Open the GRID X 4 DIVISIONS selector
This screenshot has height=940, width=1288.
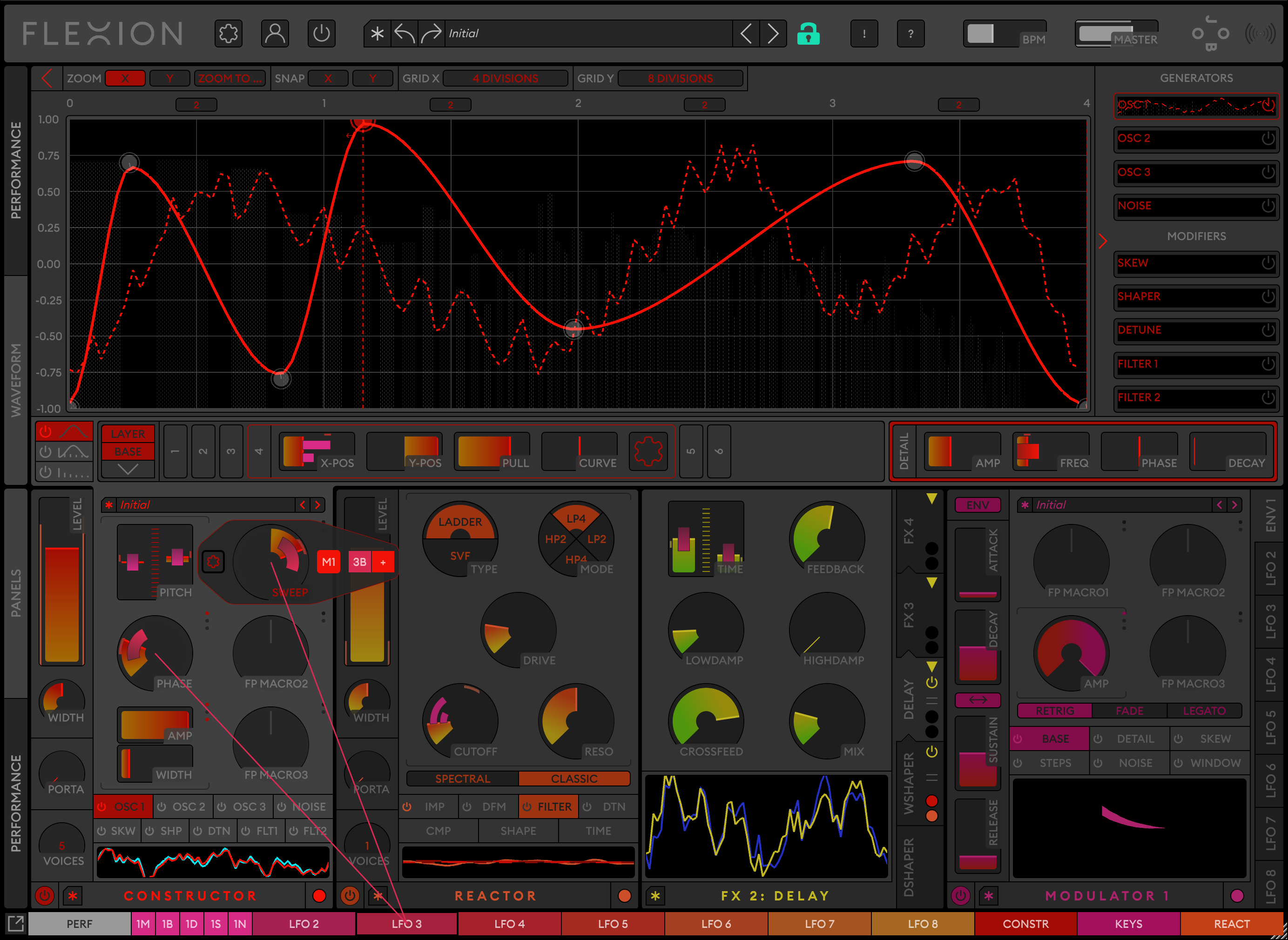click(x=505, y=78)
